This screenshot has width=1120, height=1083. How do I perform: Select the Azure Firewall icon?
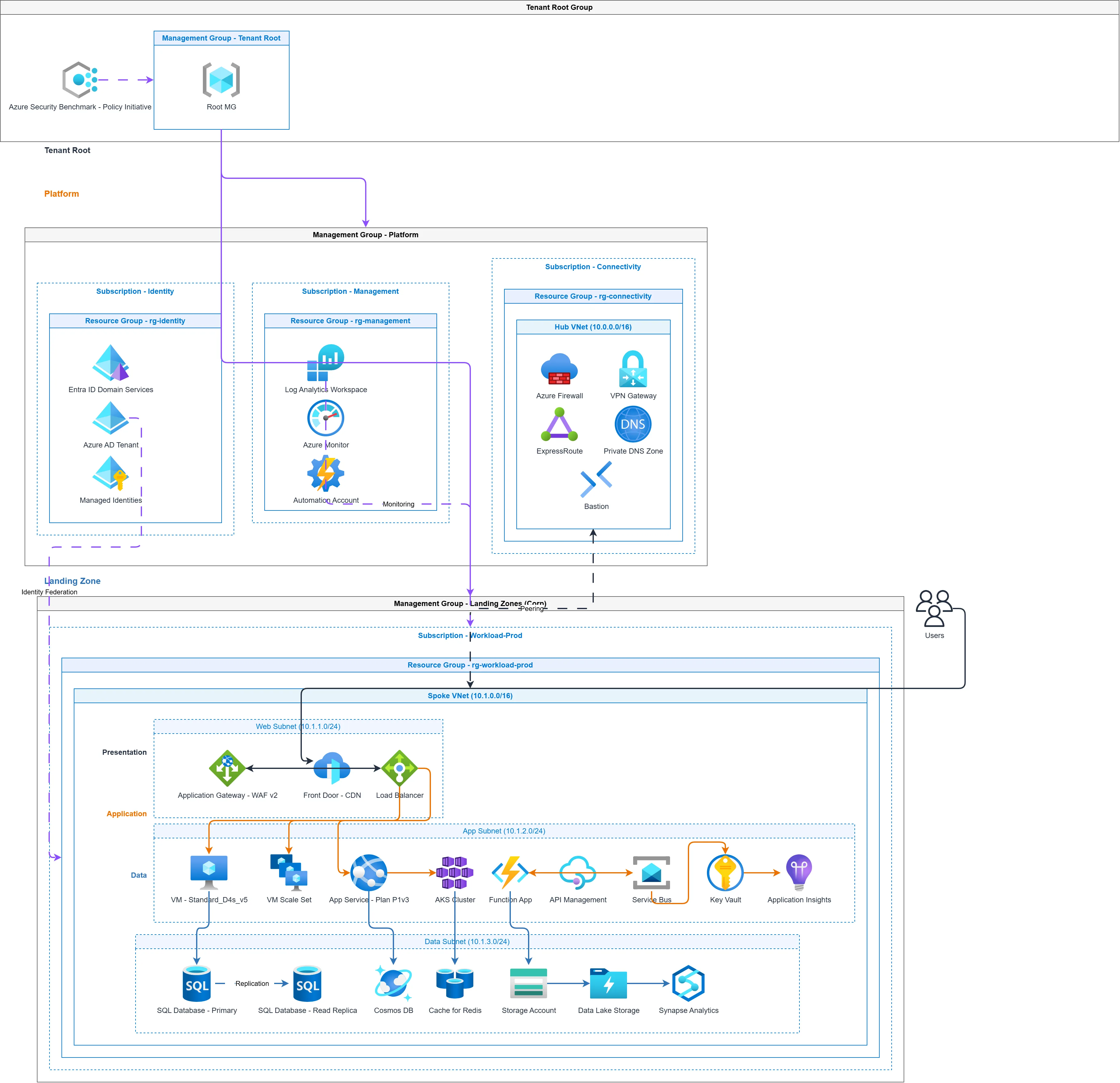(x=559, y=369)
